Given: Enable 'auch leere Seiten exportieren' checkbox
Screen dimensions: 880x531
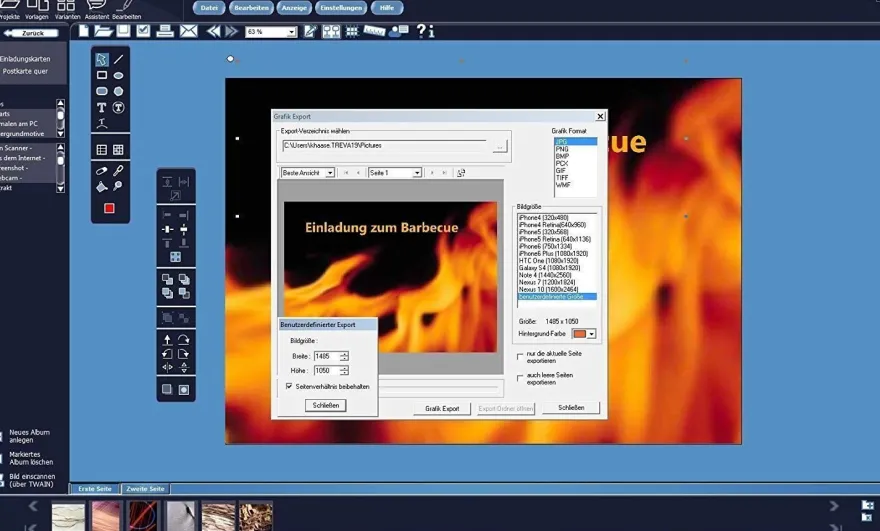Looking at the screenshot, I should (520, 378).
